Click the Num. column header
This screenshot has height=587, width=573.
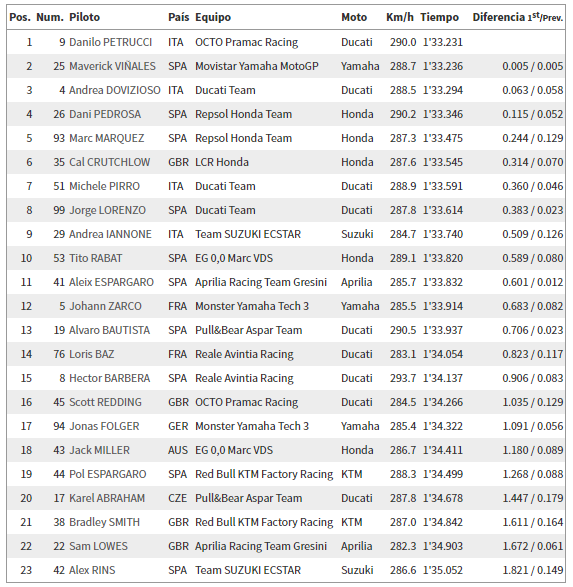[50, 17]
